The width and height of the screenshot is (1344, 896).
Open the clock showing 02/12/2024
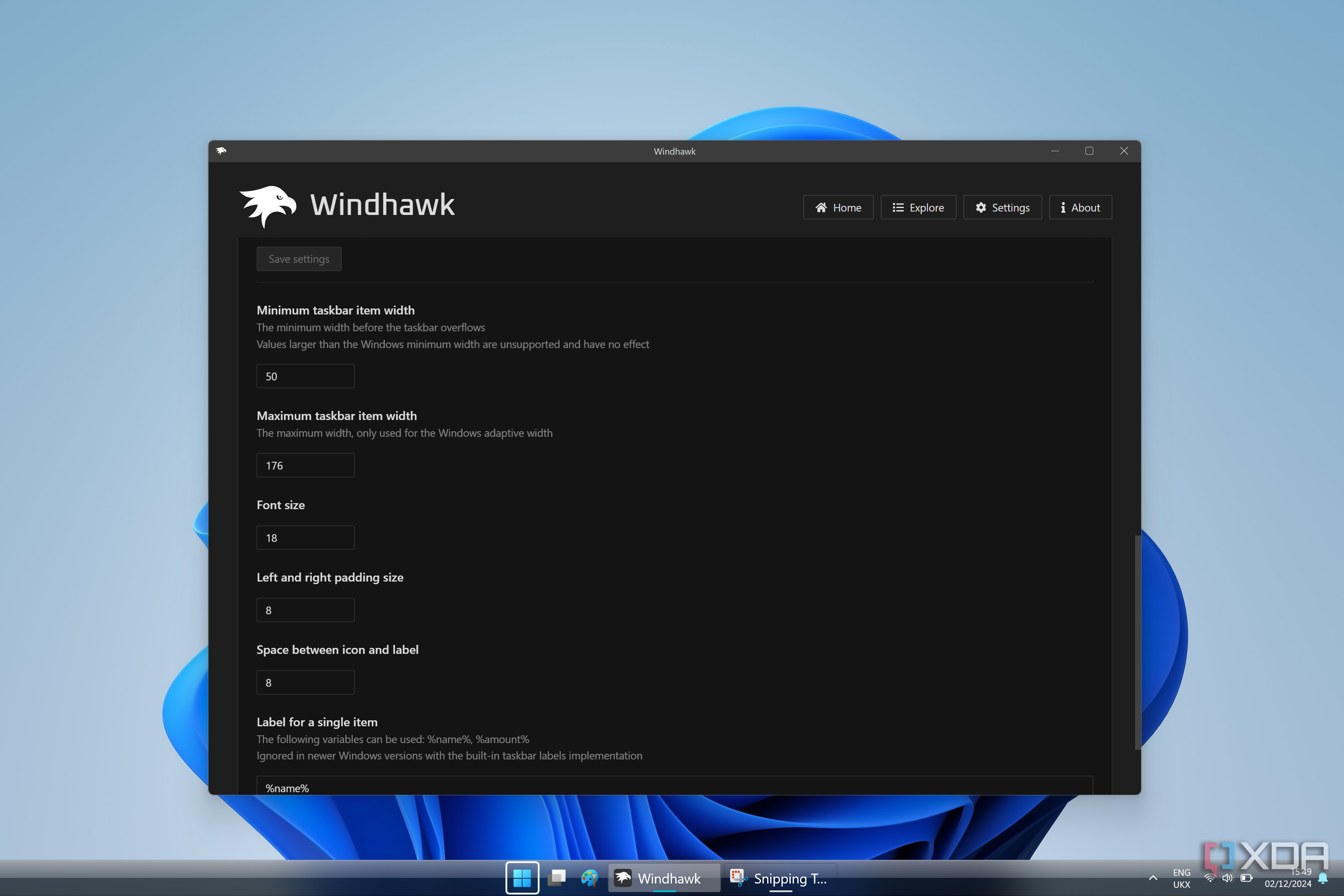1288,878
